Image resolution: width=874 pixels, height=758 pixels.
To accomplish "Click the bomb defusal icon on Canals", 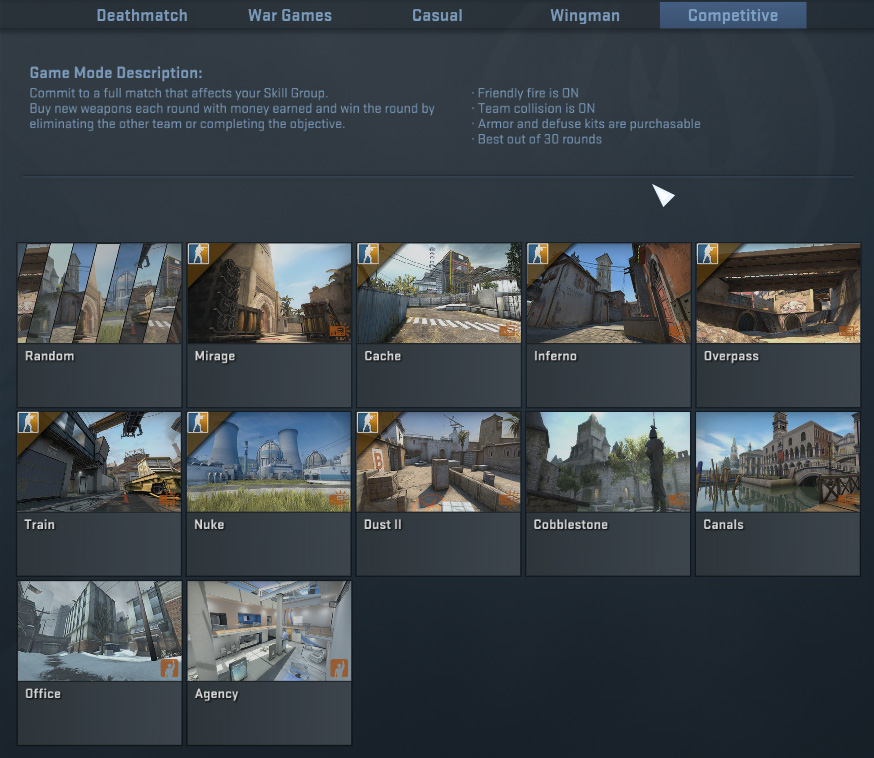I will (847, 501).
